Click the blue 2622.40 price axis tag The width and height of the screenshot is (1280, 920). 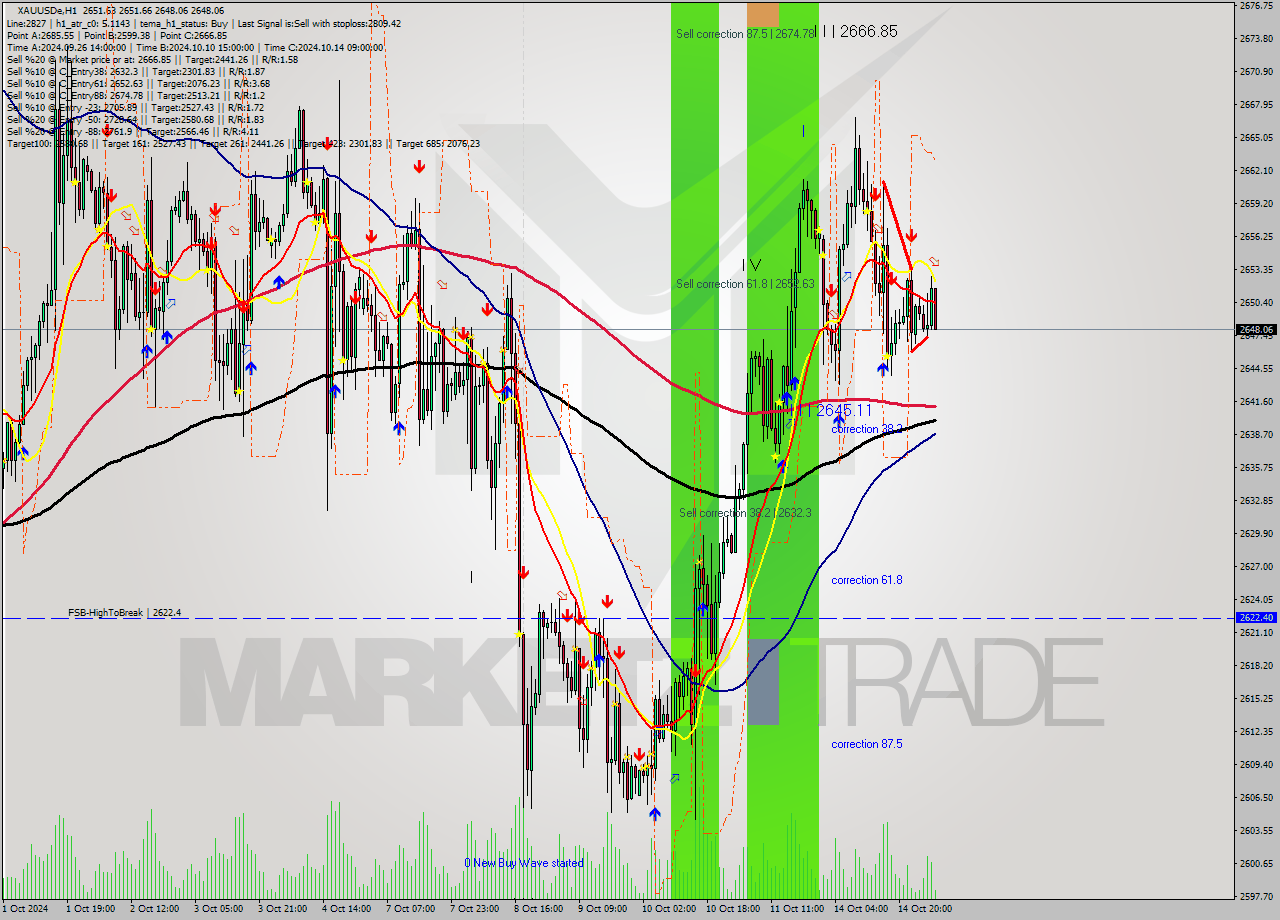tap(1256, 618)
